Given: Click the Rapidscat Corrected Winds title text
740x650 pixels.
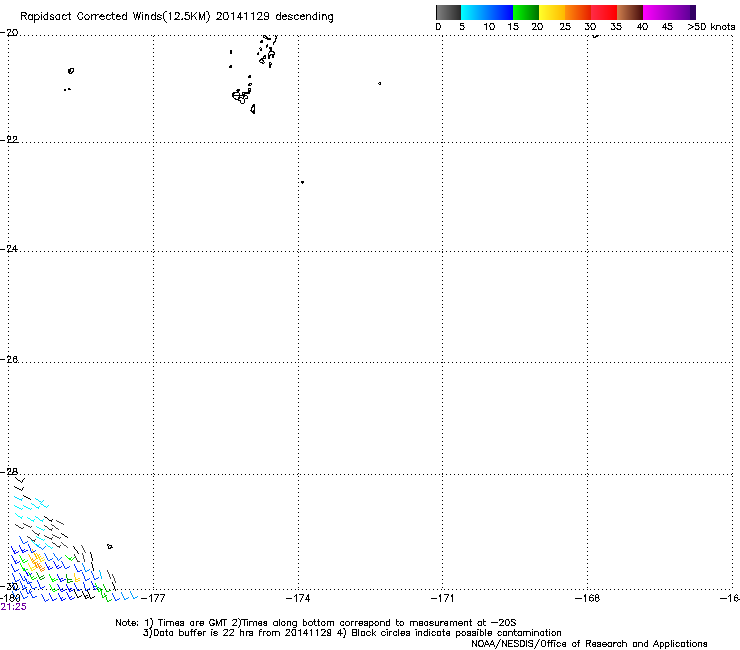Looking at the screenshot, I should [x=177, y=17].
